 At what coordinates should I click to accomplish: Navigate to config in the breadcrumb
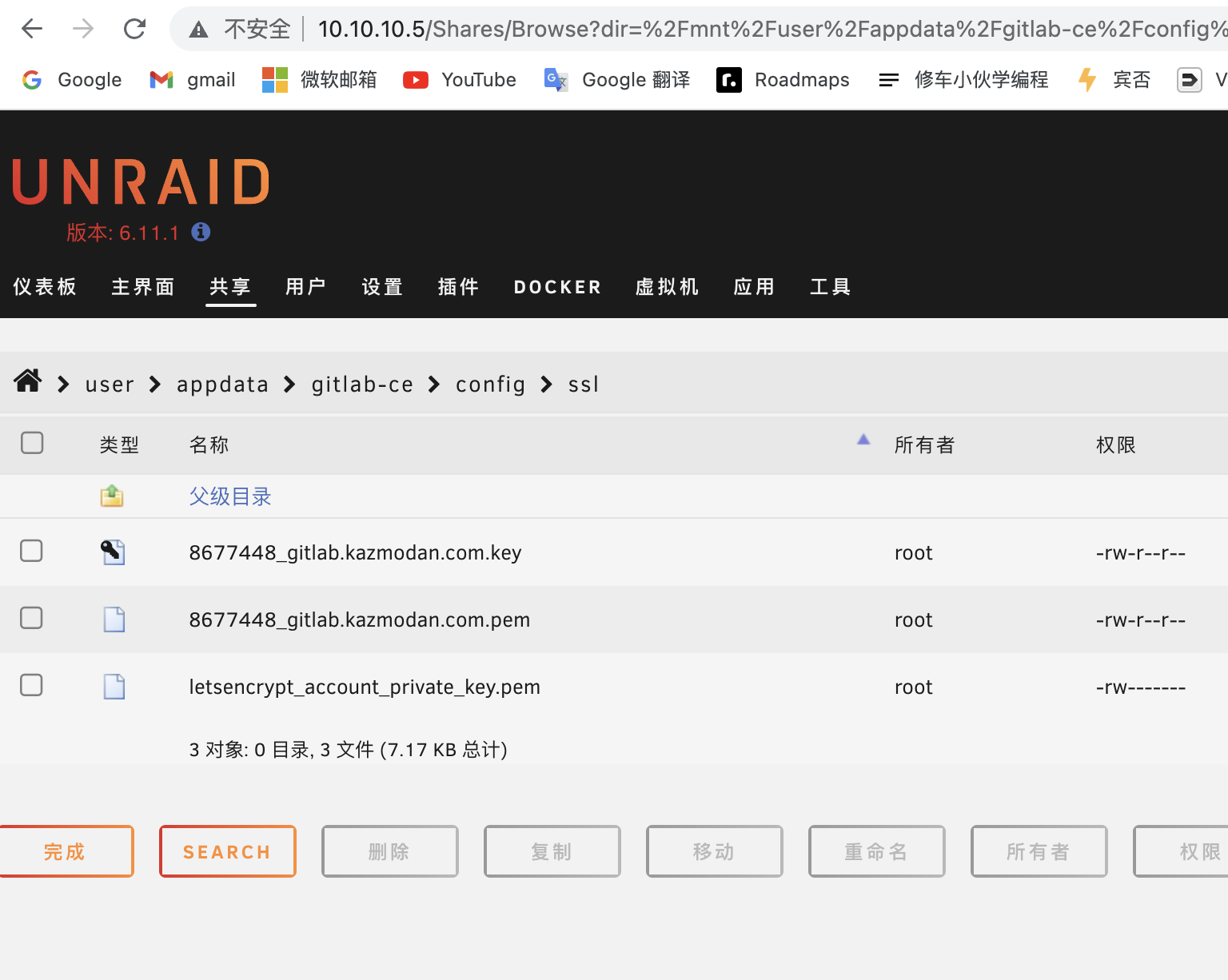[490, 384]
